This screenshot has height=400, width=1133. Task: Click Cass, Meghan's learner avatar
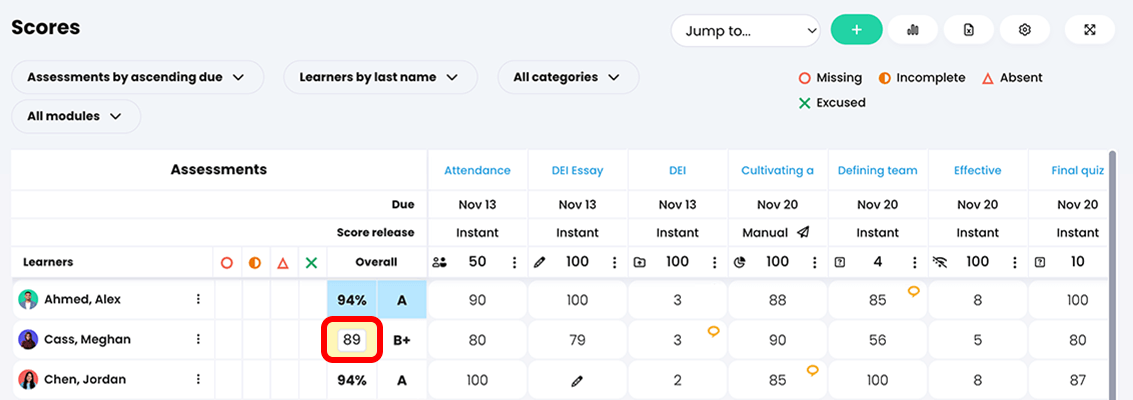pyautogui.click(x=28, y=340)
